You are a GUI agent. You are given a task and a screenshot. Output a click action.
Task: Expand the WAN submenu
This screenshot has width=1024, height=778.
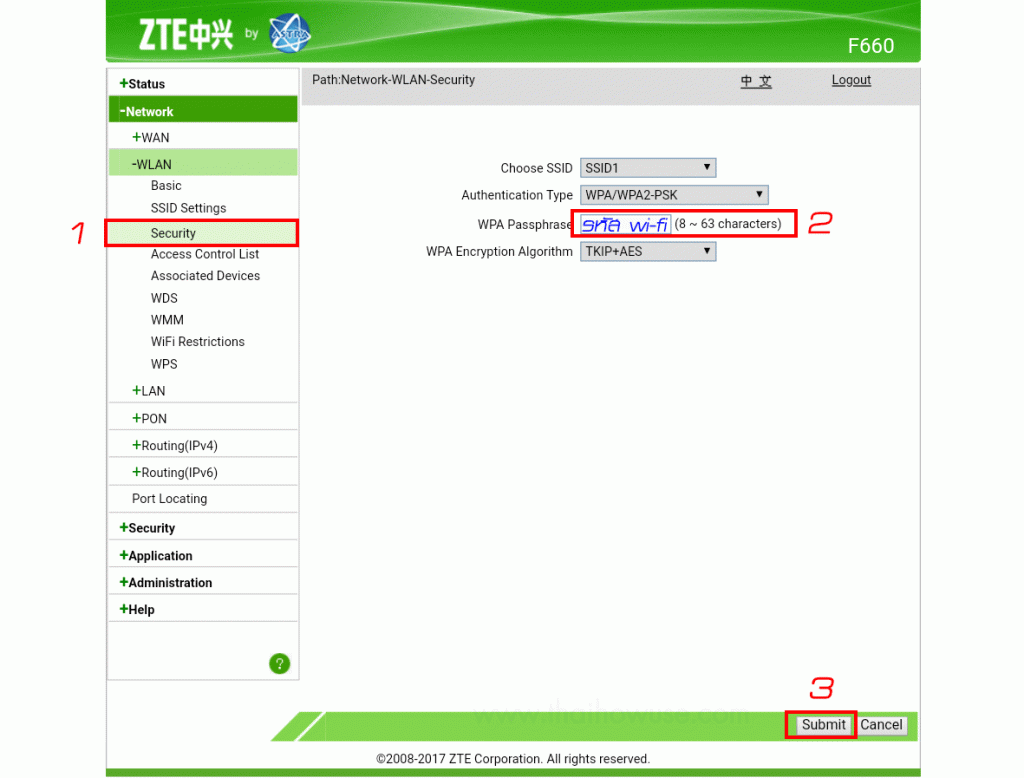[151, 137]
